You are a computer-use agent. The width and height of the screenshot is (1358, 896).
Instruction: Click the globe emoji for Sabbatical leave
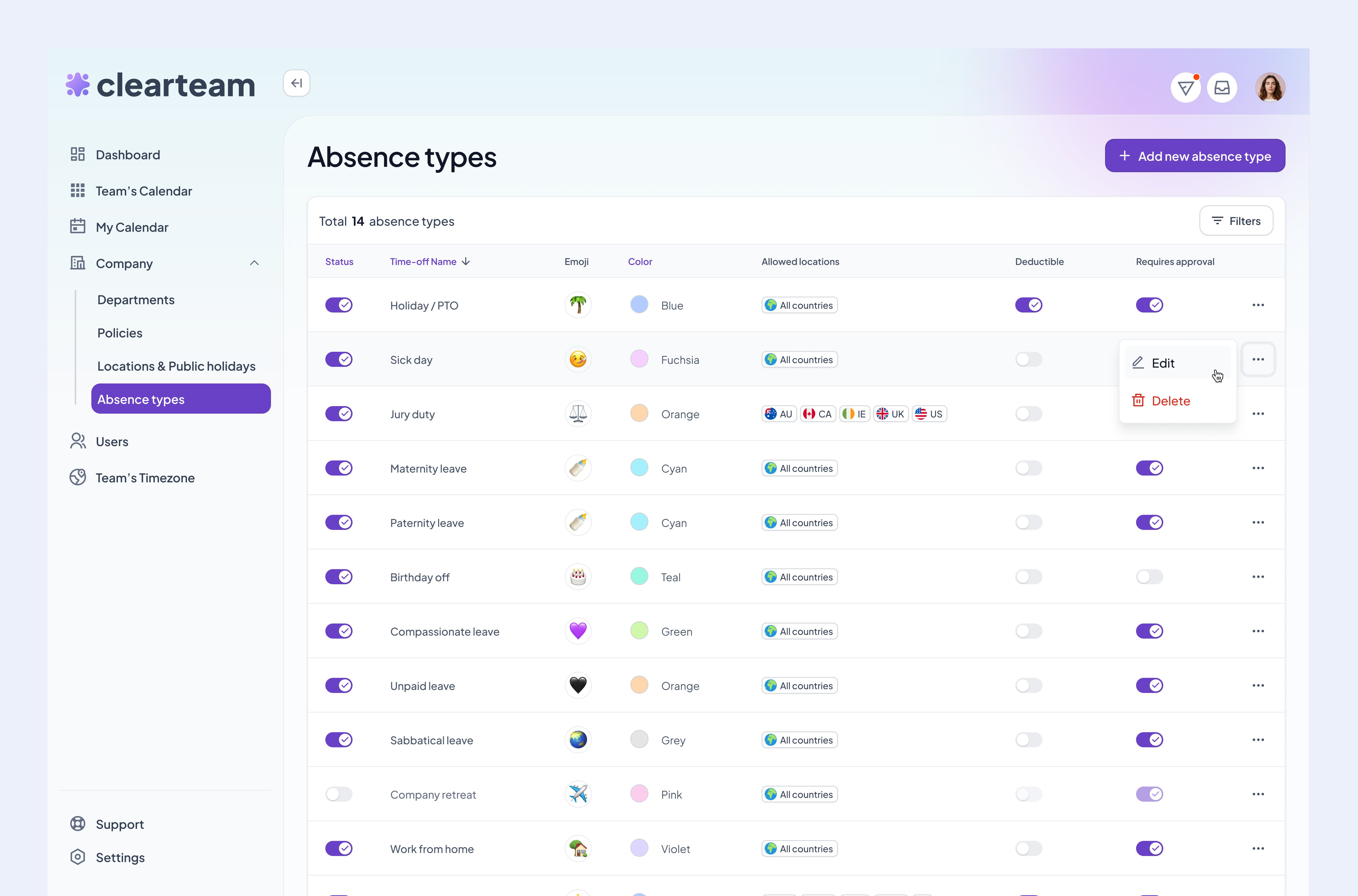[x=578, y=739]
